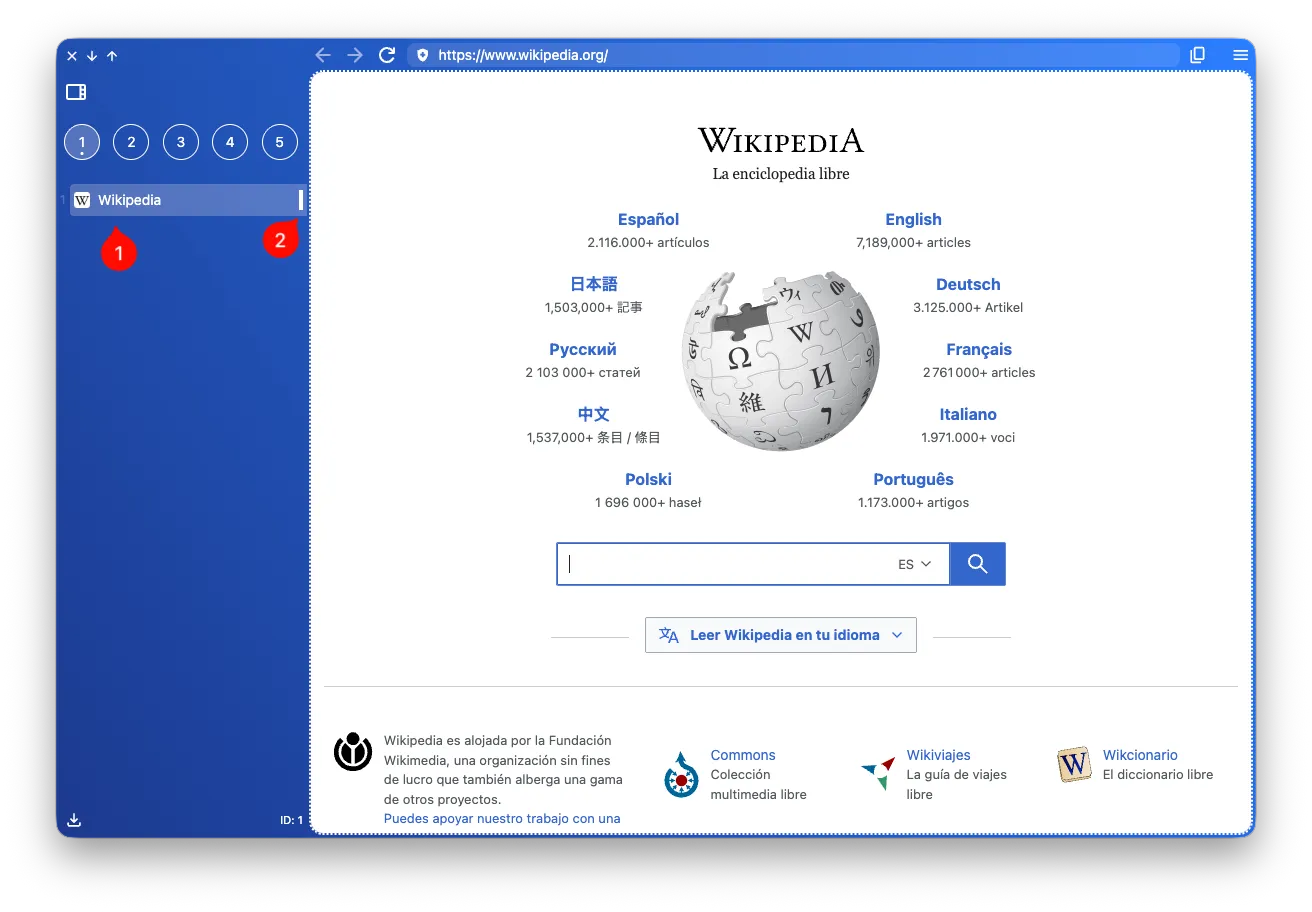Reload the current page
The height and width of the screenshot is (912, 1312).
(x=387, y=55)
